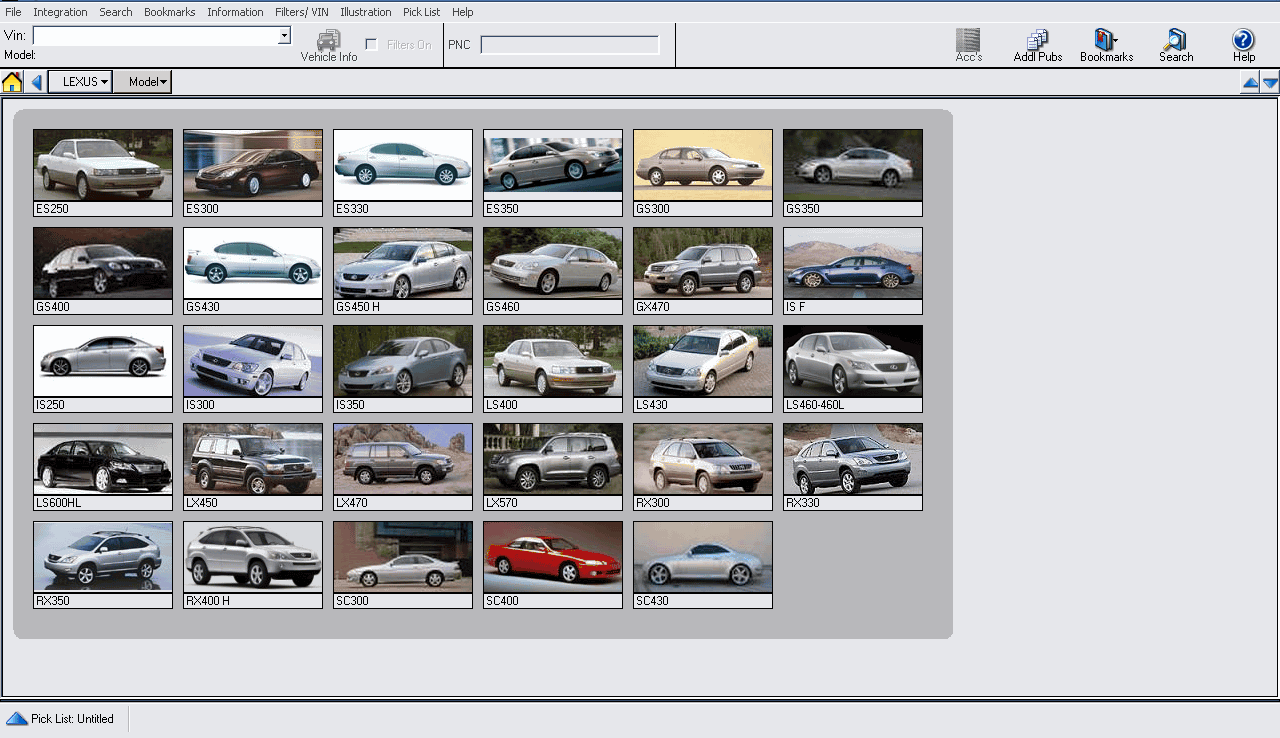Open Vehicle Info from the toolbar
The image size is (1280, 738).
(328, 46)
